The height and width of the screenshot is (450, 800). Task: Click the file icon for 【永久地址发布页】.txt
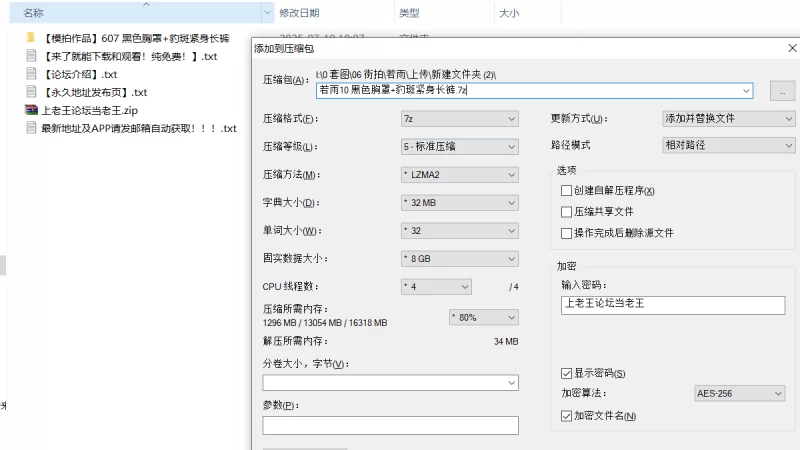tap(32, 92)
